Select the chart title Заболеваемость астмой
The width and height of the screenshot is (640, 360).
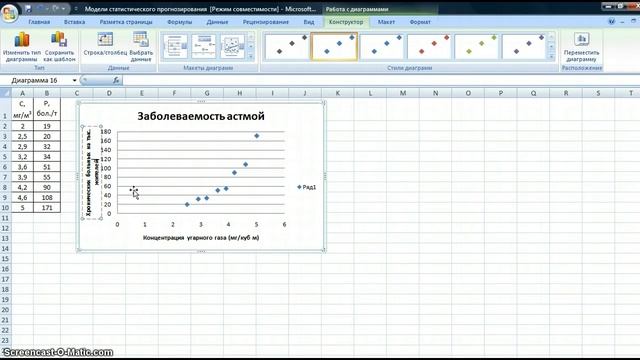pos(201,116)
